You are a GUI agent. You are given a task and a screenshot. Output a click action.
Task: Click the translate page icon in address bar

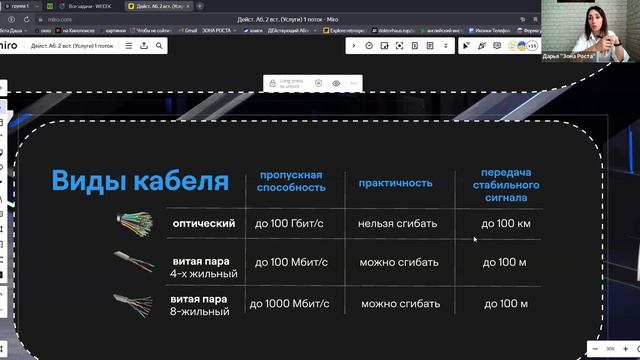tap(523, 19)
